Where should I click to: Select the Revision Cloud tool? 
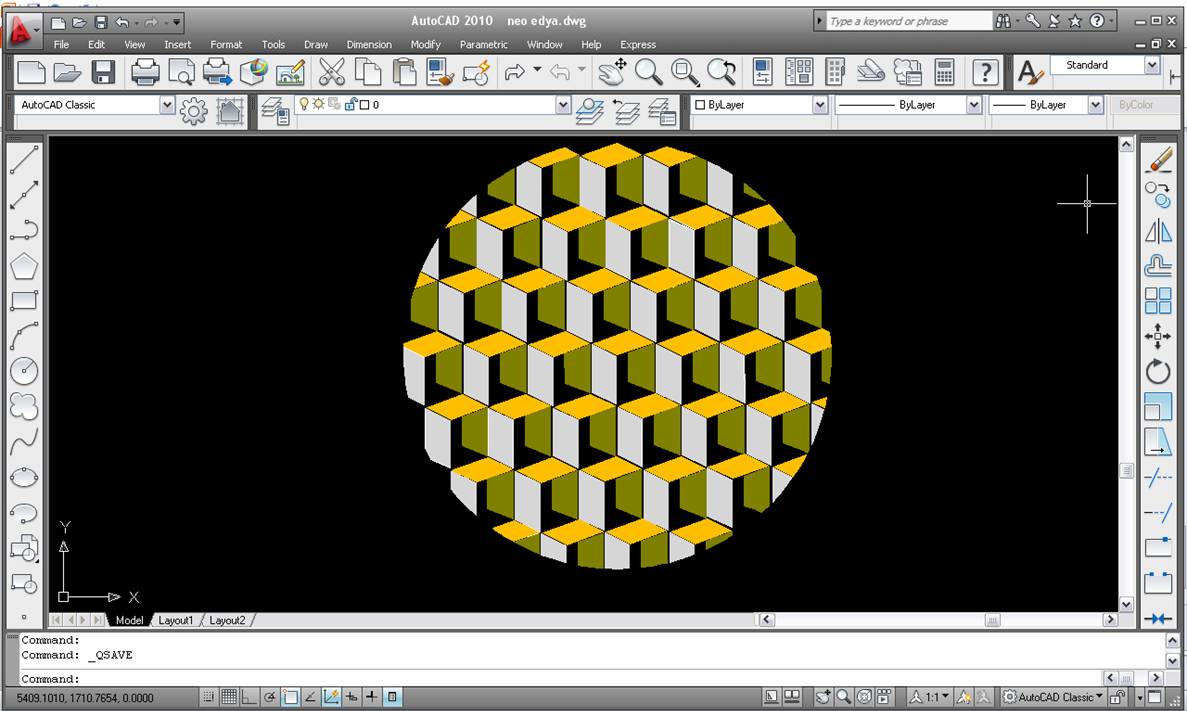tap(23, 406)
